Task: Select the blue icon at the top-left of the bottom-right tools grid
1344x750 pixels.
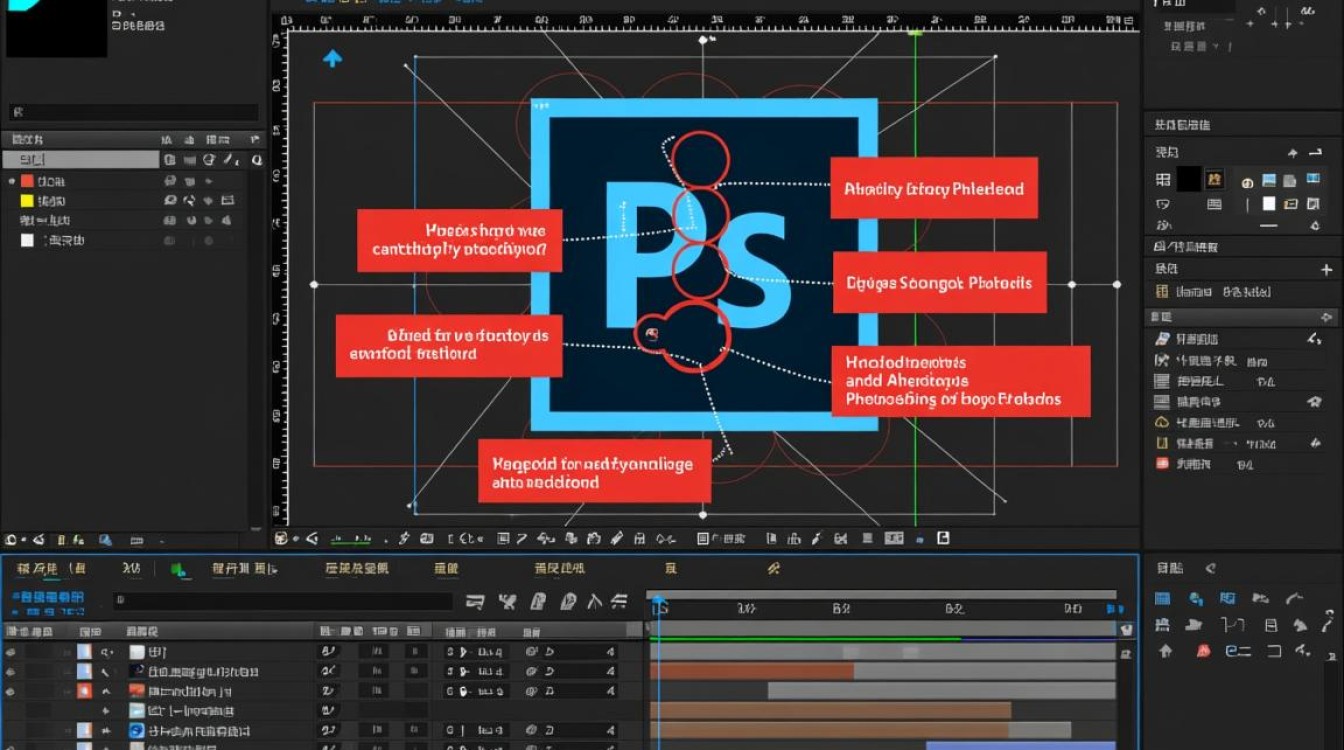Action: [1162, 599]
